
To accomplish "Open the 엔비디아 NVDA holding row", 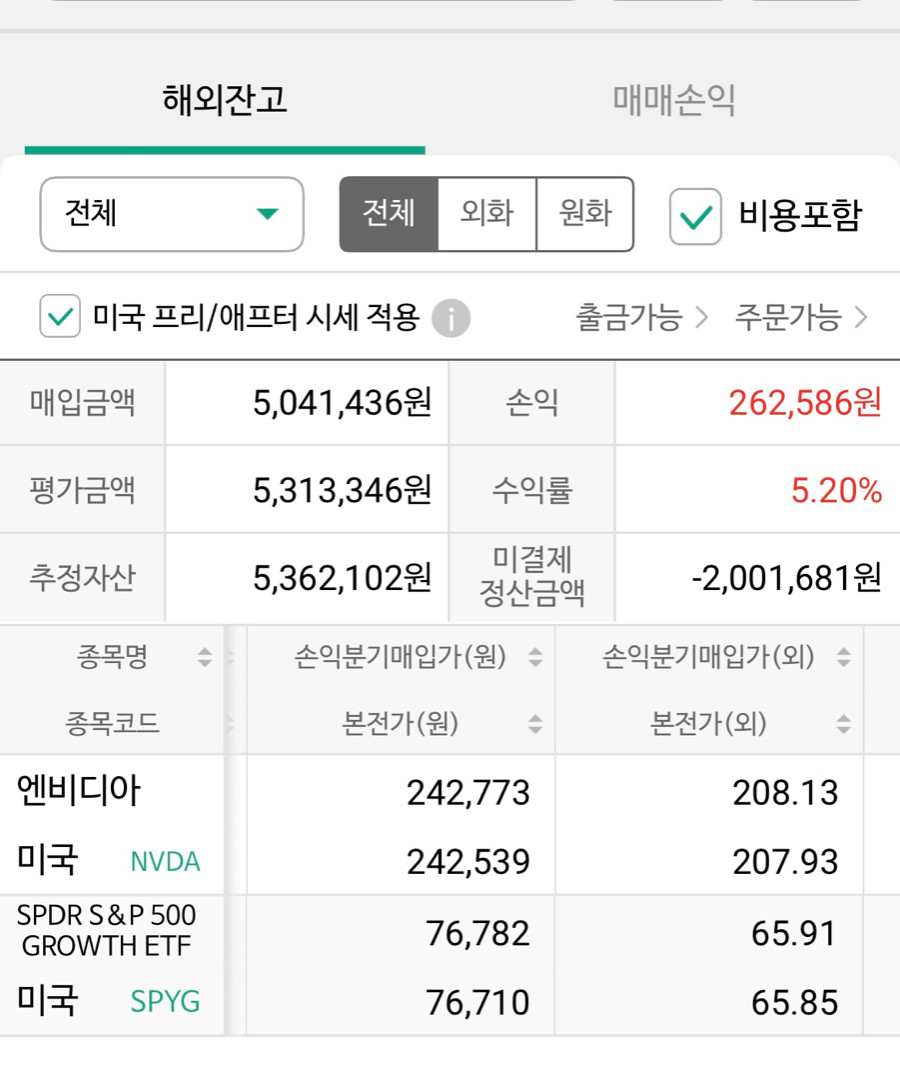I will coord(450,826).
